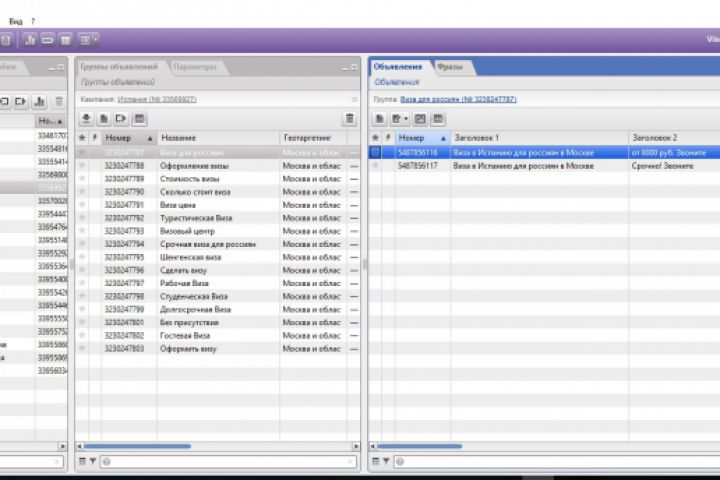Delete the selected ad group with the trash icon
The width and height of the screenshot is (720, 480).
[x=349, y=119]
